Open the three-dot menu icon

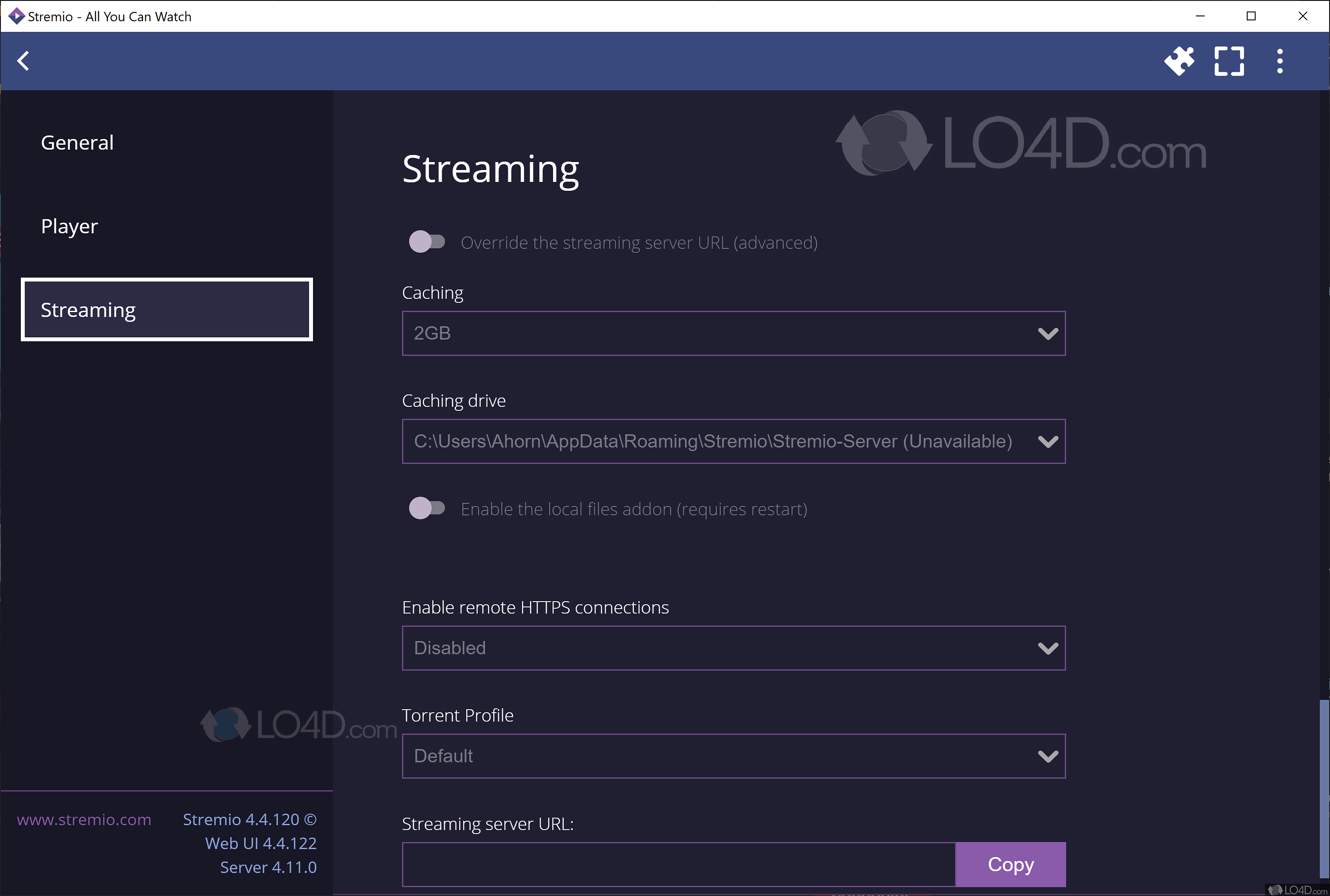(1280, 61)
